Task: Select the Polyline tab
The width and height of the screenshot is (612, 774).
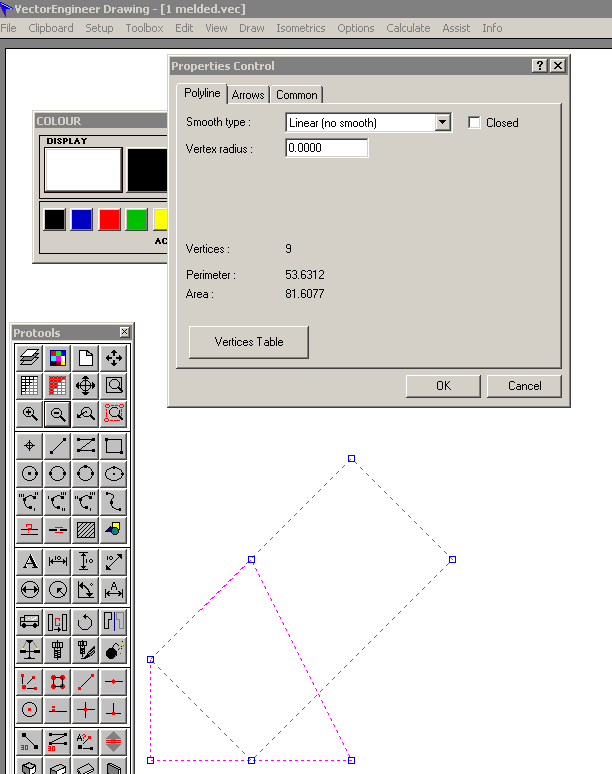Action: (x=202, y=93)
